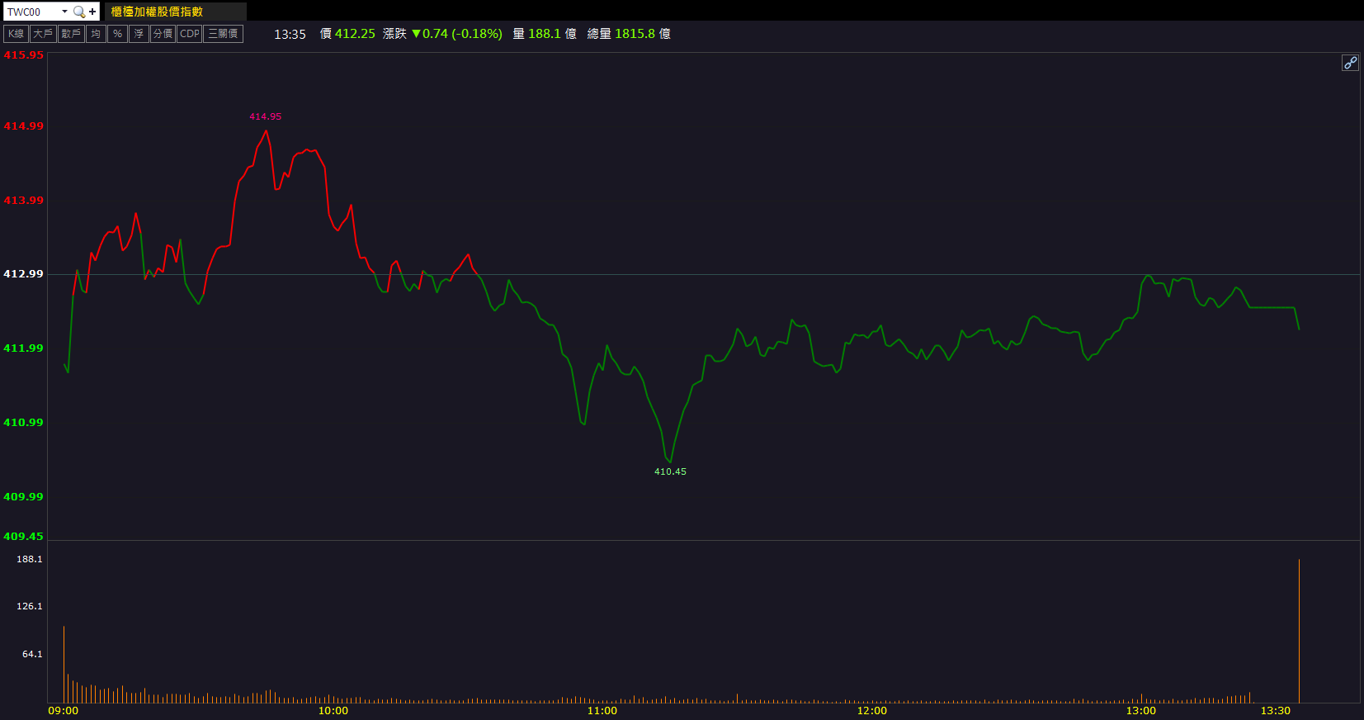
Task: Click the 09:00 time axis label
Action: pos(63,711)
